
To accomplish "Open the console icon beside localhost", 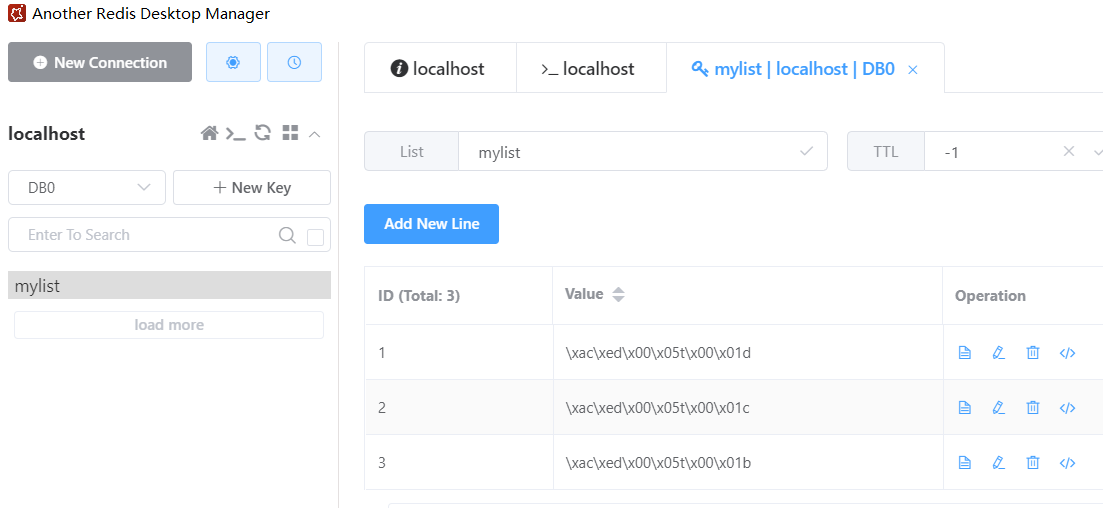I will click(236, 133).
